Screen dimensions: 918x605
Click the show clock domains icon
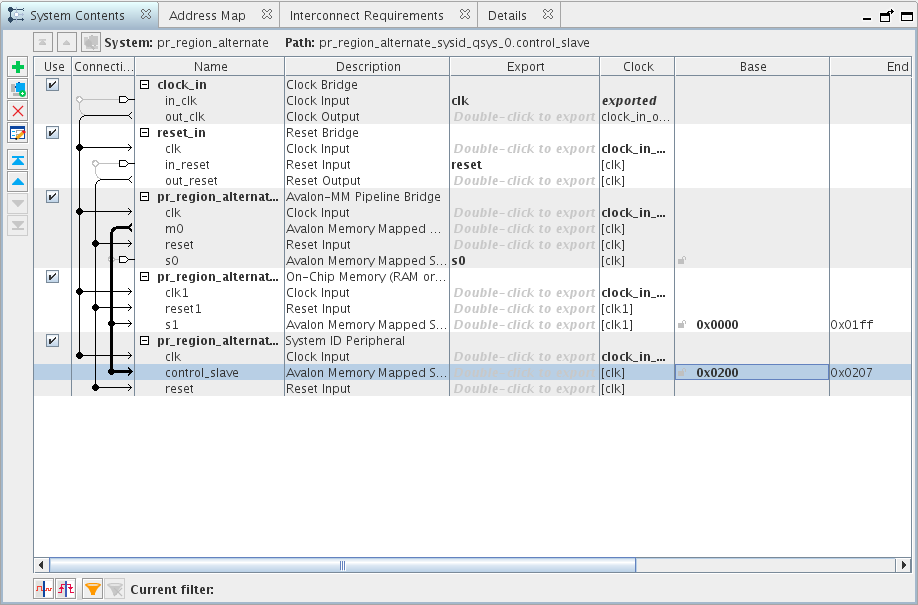44,589
